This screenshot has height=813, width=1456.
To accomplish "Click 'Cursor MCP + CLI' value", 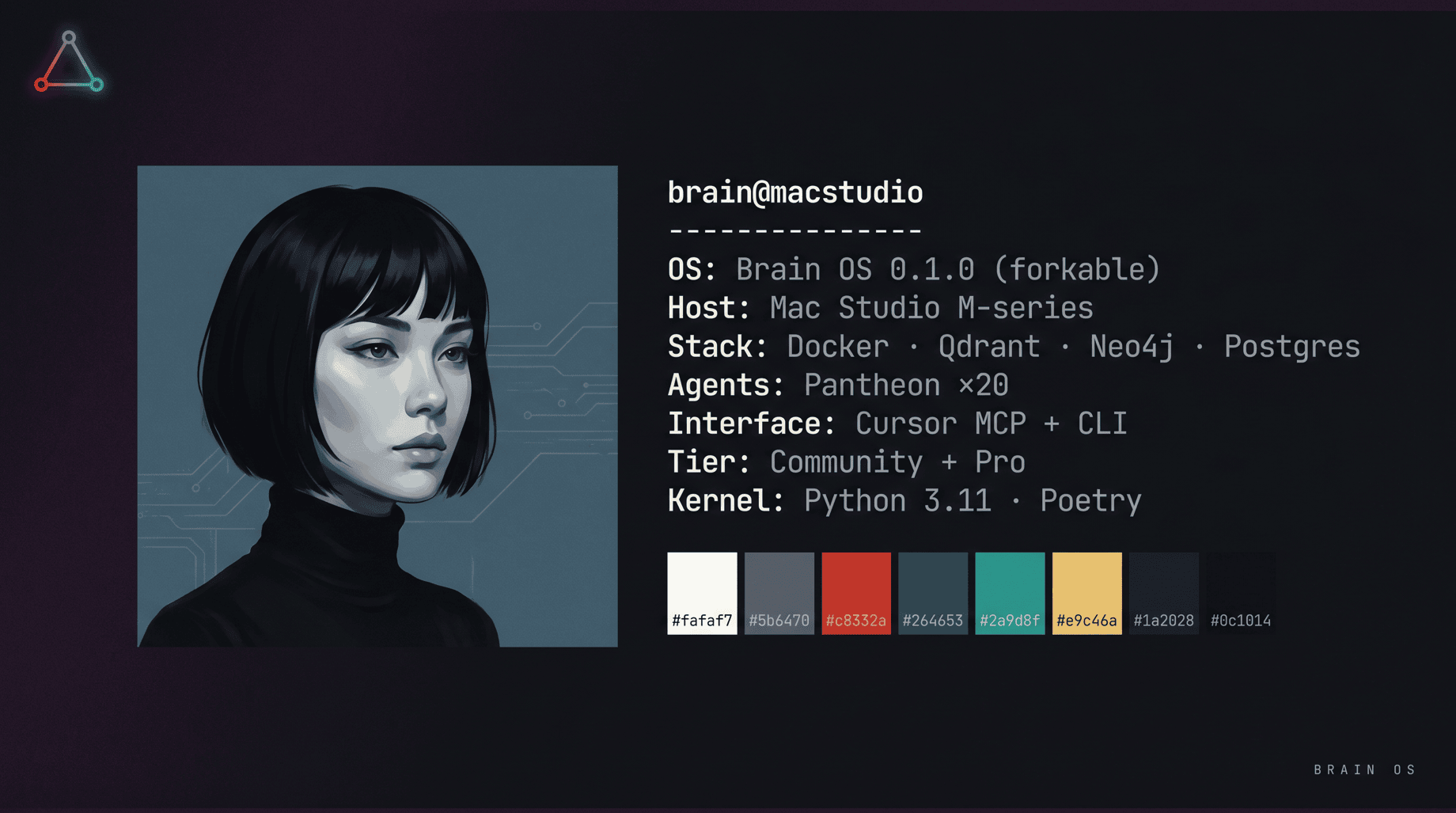I will coord(991,424).
